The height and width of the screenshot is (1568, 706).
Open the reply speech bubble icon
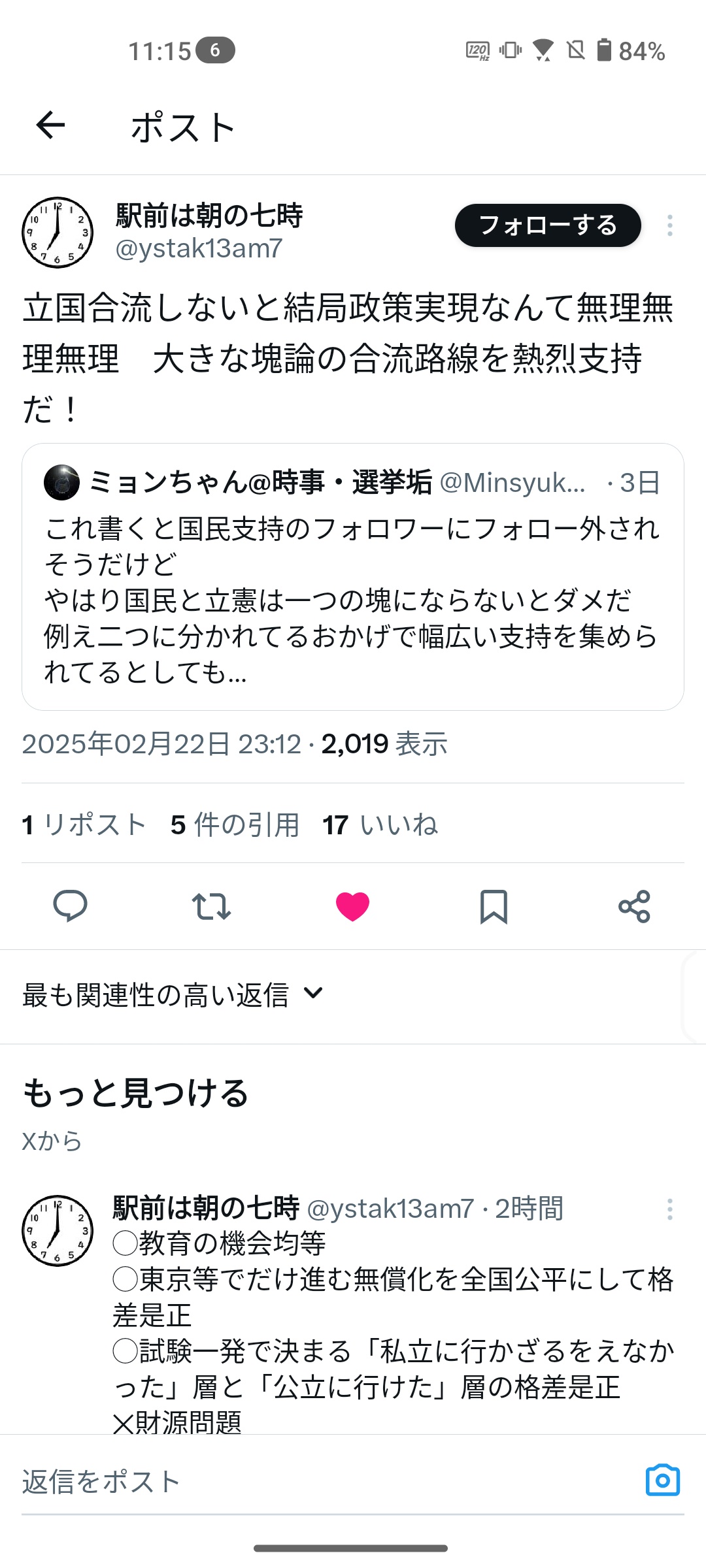pyautogui.click(x=70, y=906)
